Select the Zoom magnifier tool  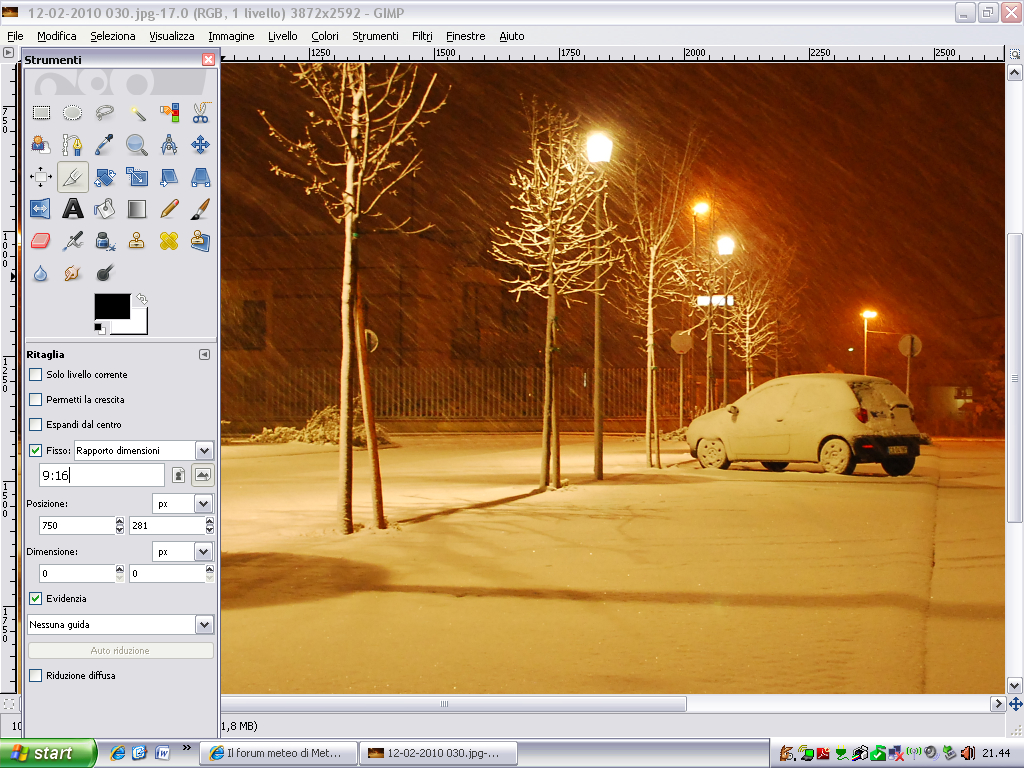[x=137, y=145]
